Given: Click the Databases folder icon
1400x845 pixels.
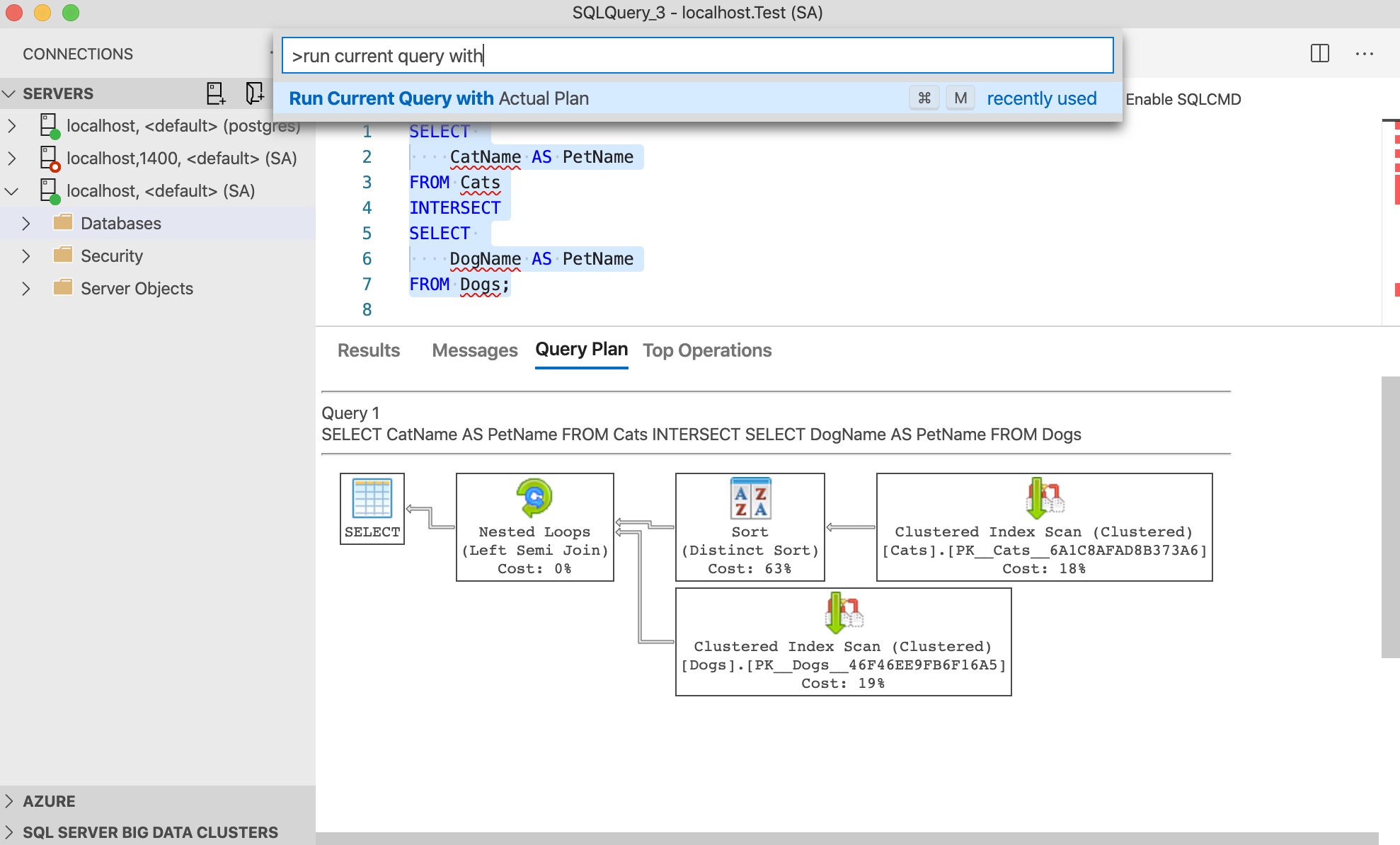Looking at the screenshot, I should (x=63, y=222).
